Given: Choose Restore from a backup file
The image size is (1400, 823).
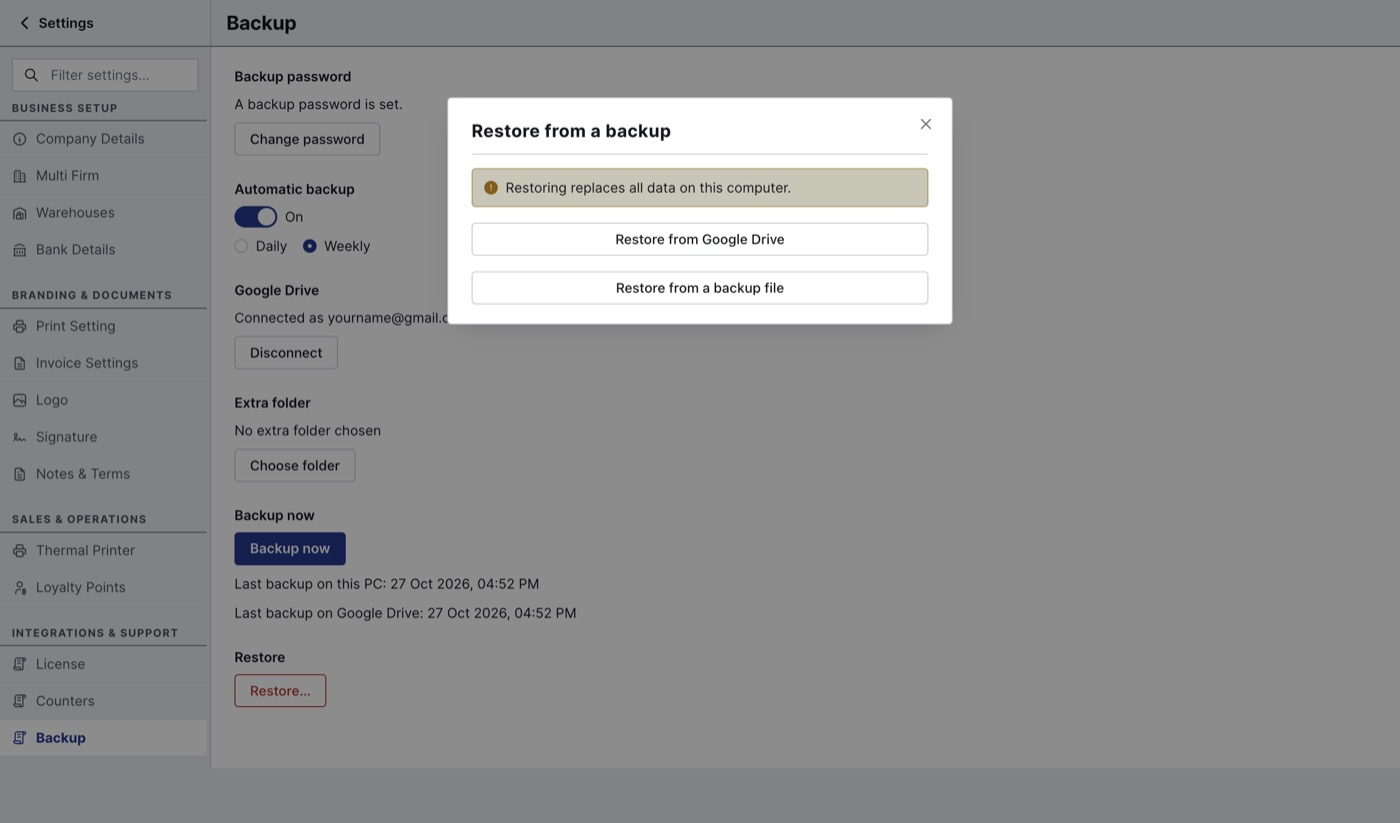Looking at the screenshot, I should point(700,288).
